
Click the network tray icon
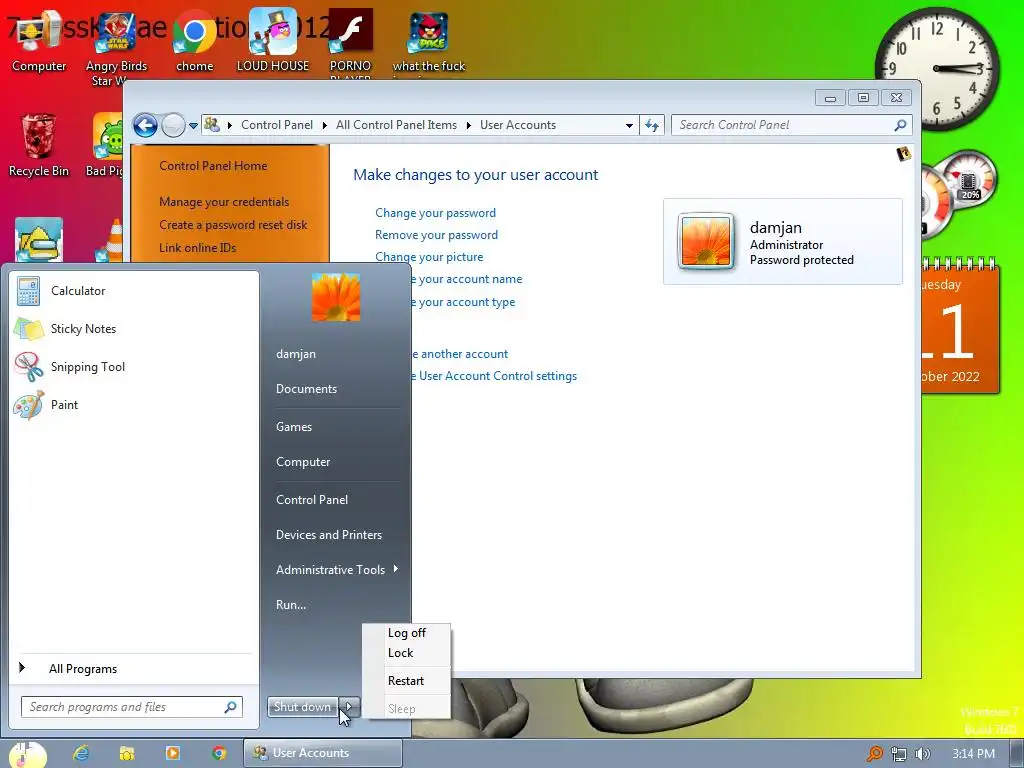pos(899,754)
